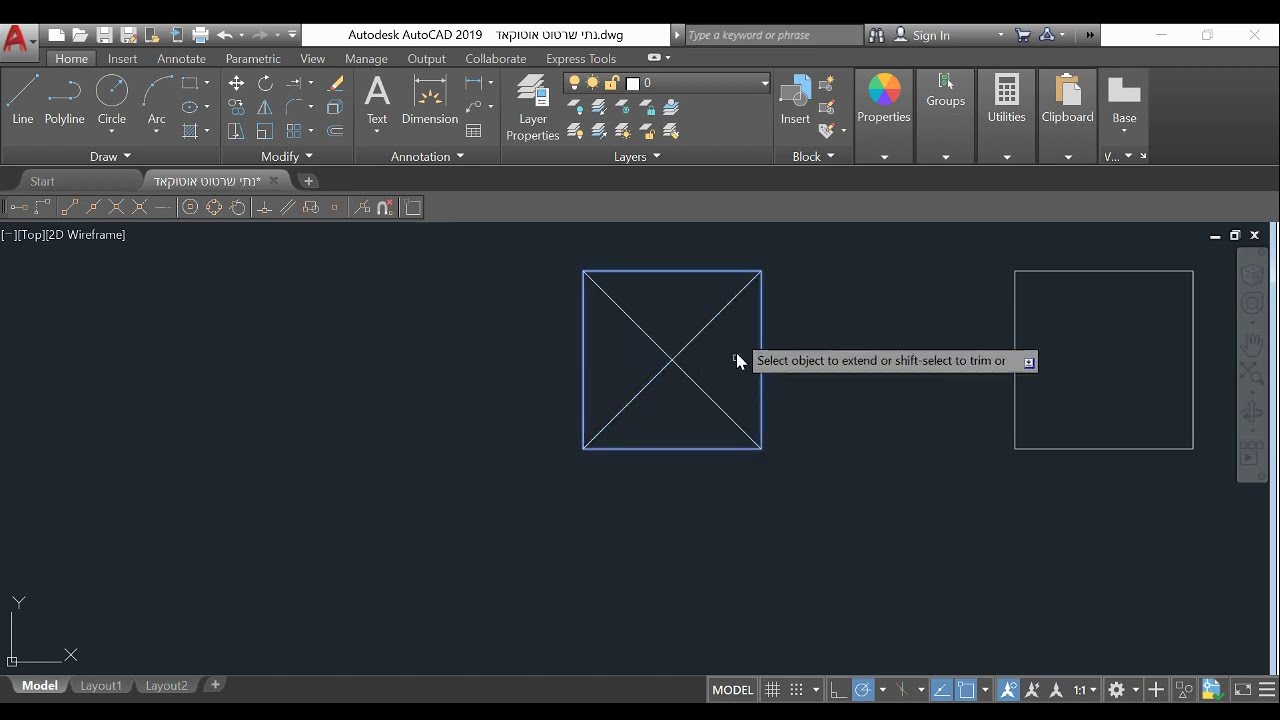Activate the Erase tool

335,83
